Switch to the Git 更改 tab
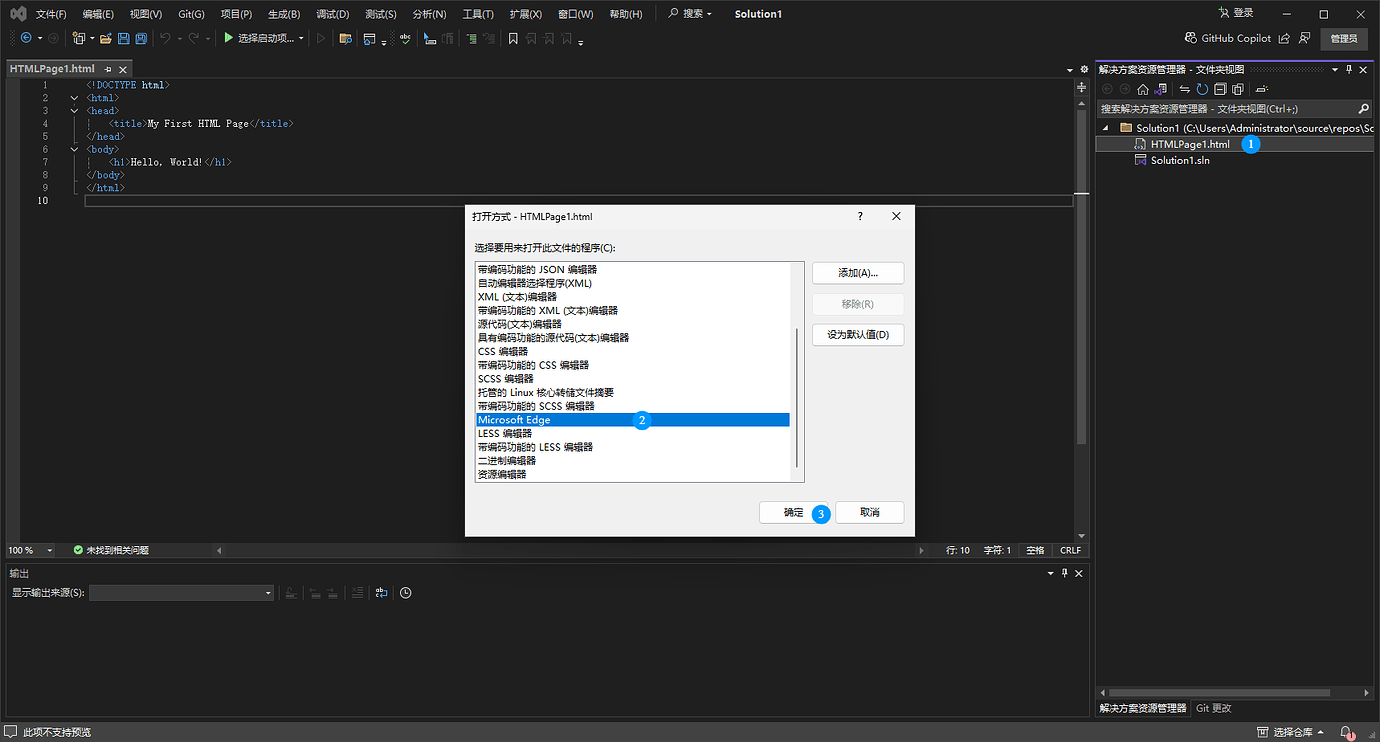 (1212, 707)
